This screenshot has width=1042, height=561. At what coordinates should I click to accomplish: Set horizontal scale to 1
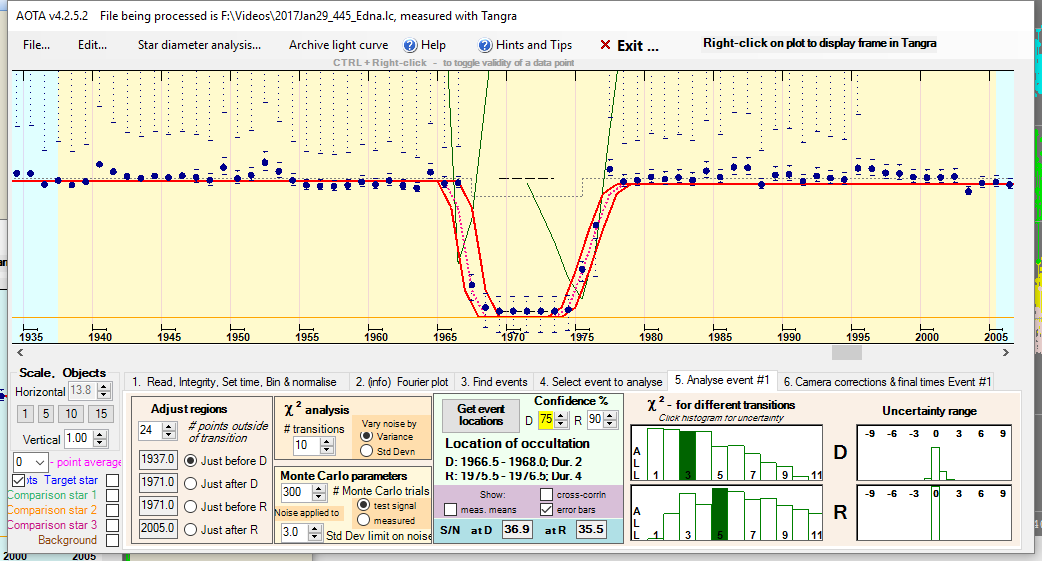click(25, 413)
